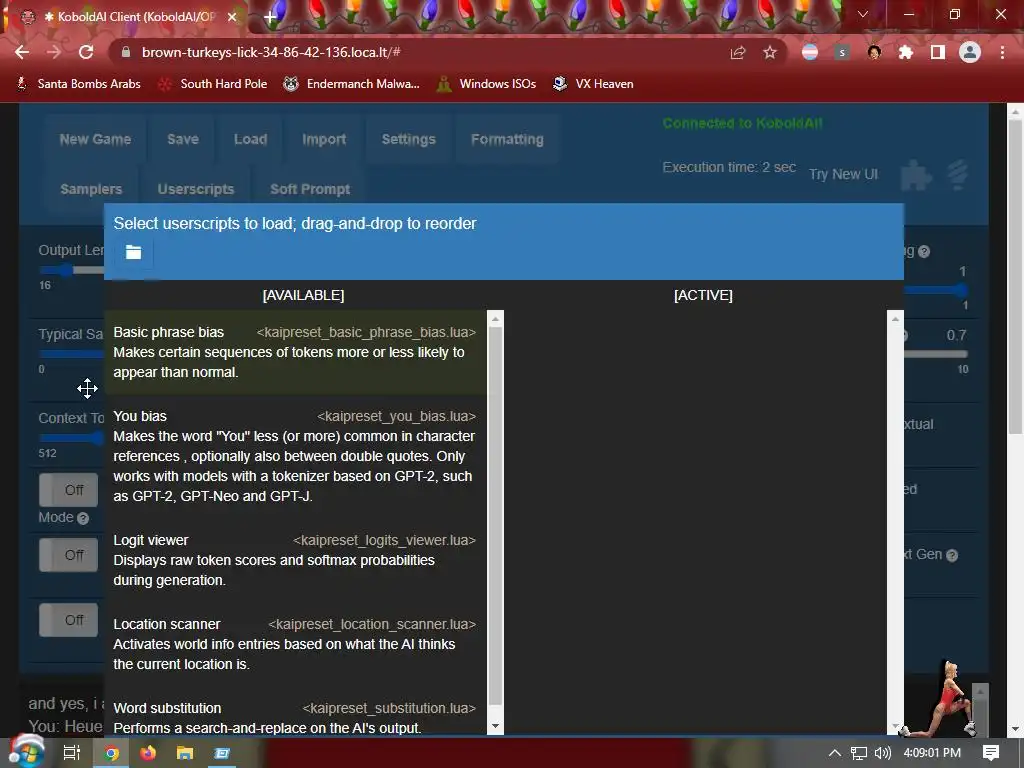Image resolution: width=1024 pixels, height=768 pixels.
Task: Share this page from the address bar
Action: click(738, 52)
